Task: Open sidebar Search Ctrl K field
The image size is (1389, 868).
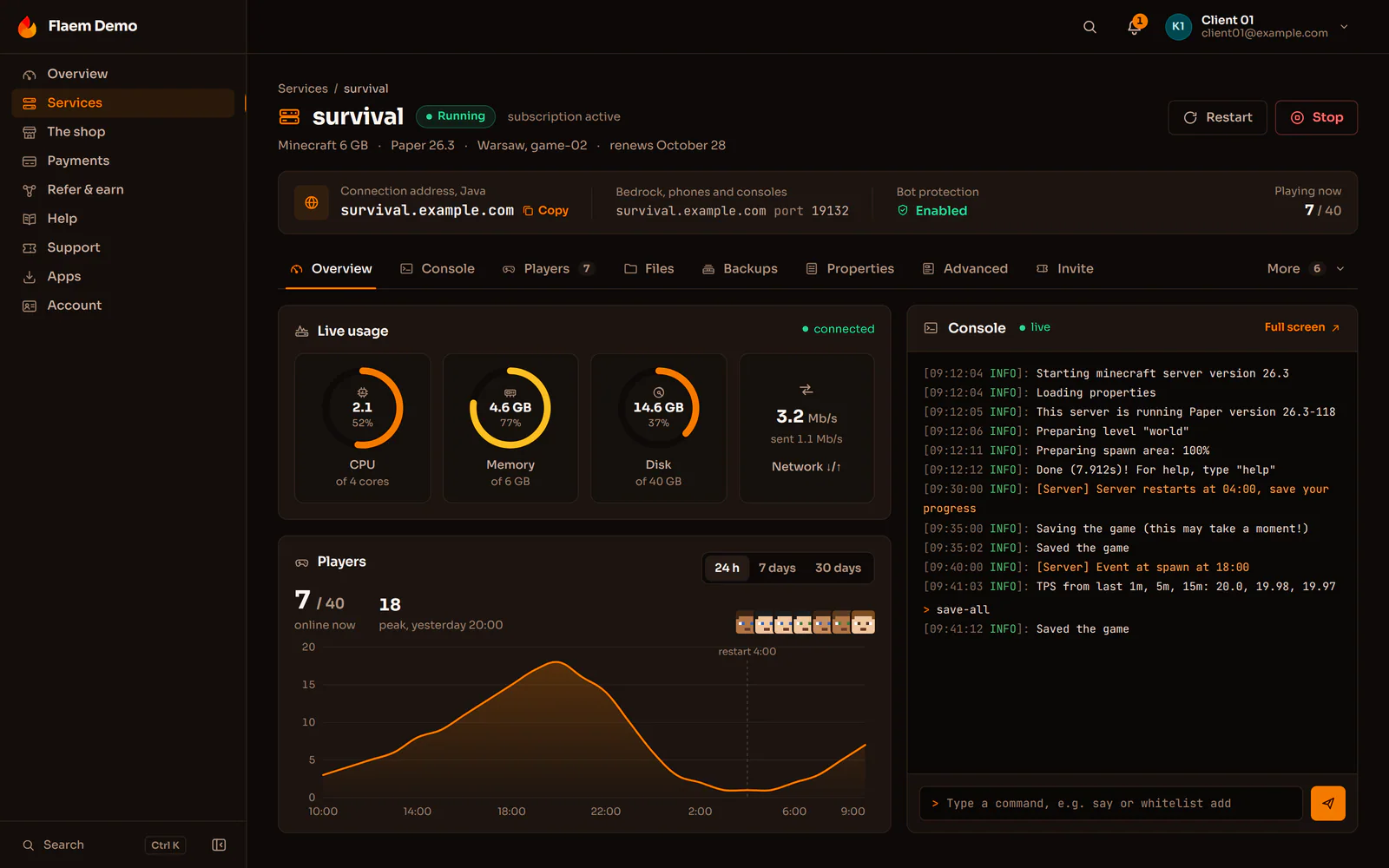Action: [x=104, y=845]
